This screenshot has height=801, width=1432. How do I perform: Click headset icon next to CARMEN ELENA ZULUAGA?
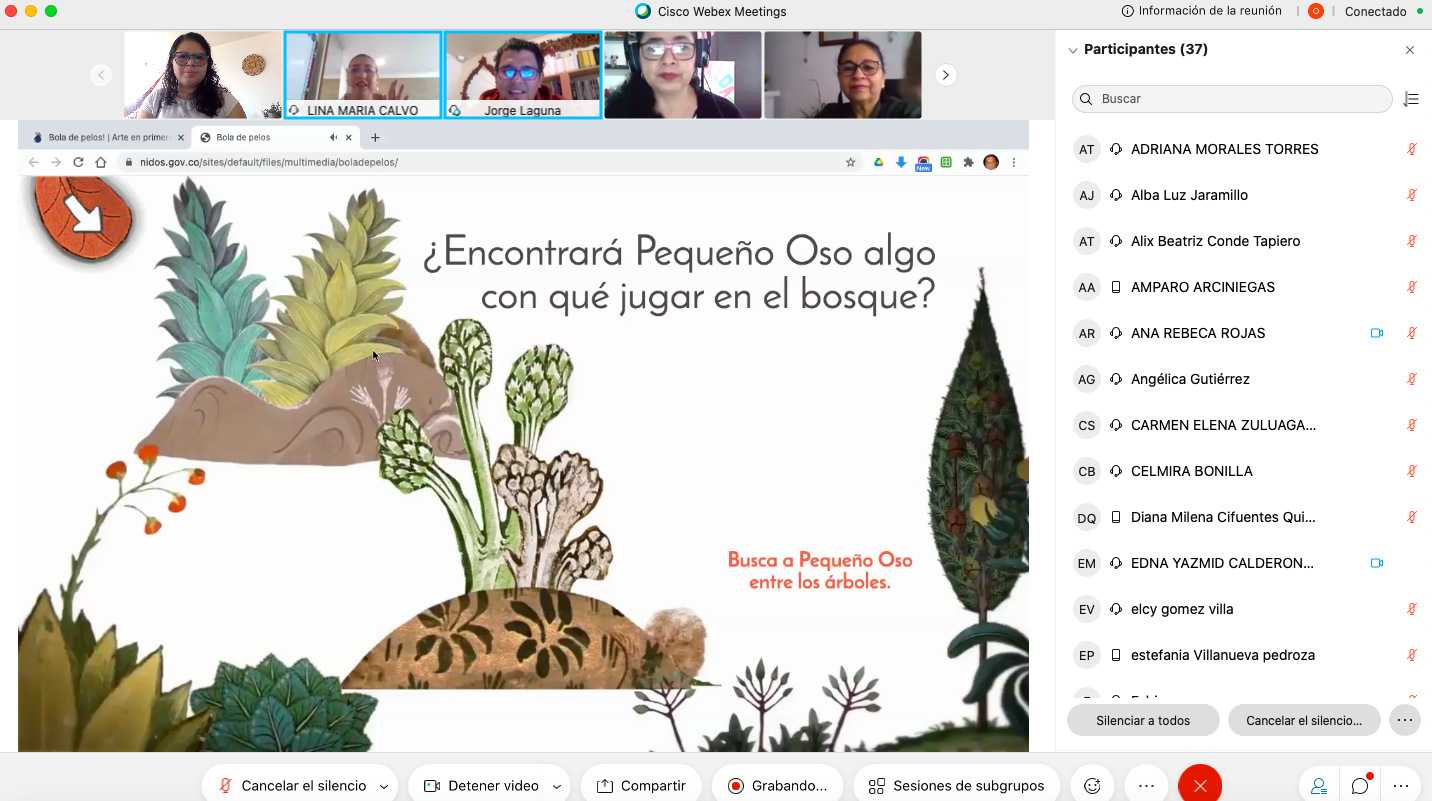1116,425
